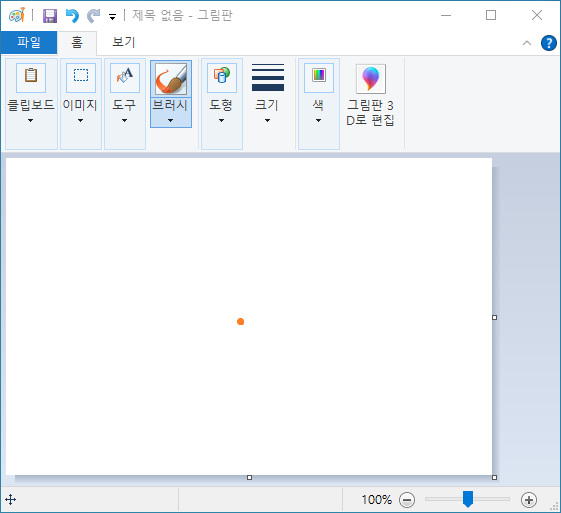This screenshot has width=561, height=513.
Task: Expand the 도형 dropdown arrow
Action: (x=221, y=121)
